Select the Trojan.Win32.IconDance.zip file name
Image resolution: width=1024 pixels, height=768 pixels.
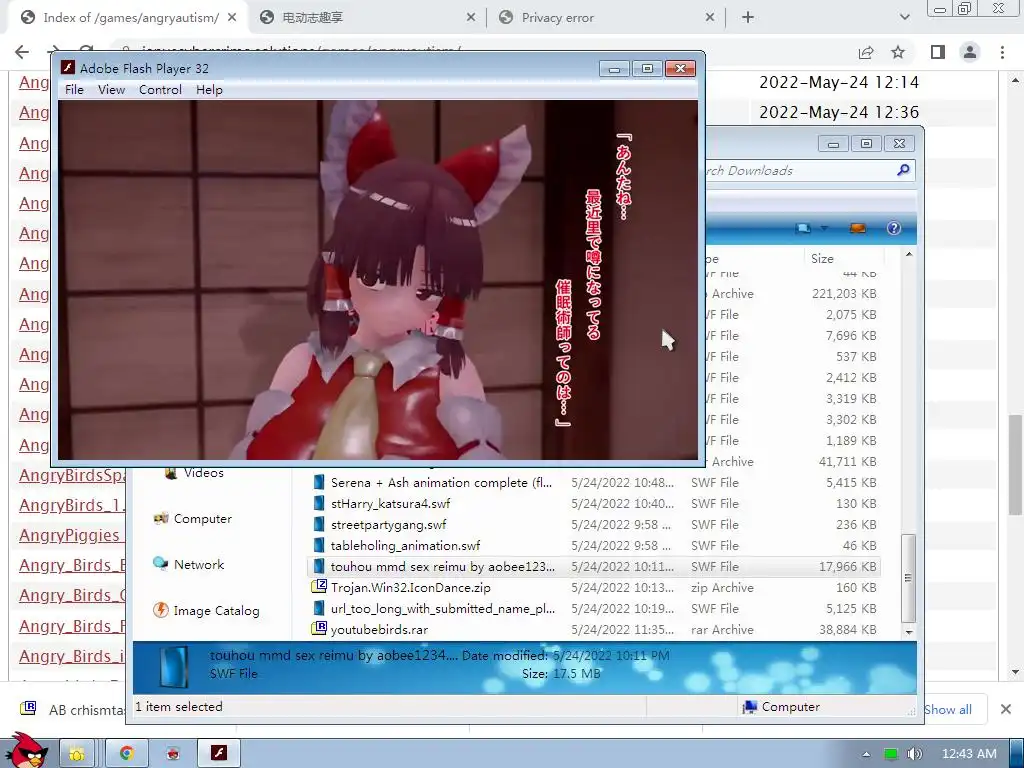411,587
